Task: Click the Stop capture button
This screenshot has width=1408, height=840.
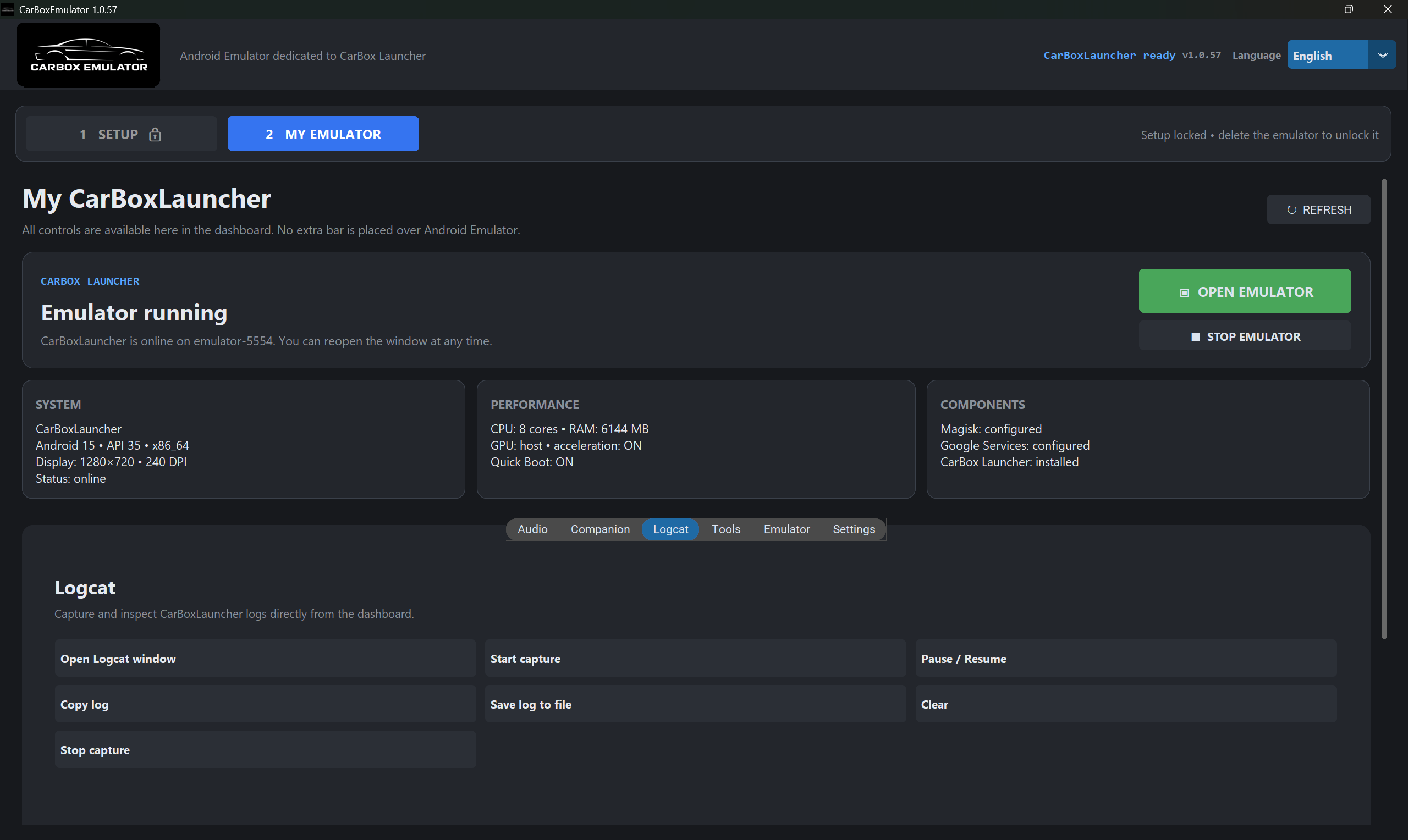Action: [x=266, y=749]
